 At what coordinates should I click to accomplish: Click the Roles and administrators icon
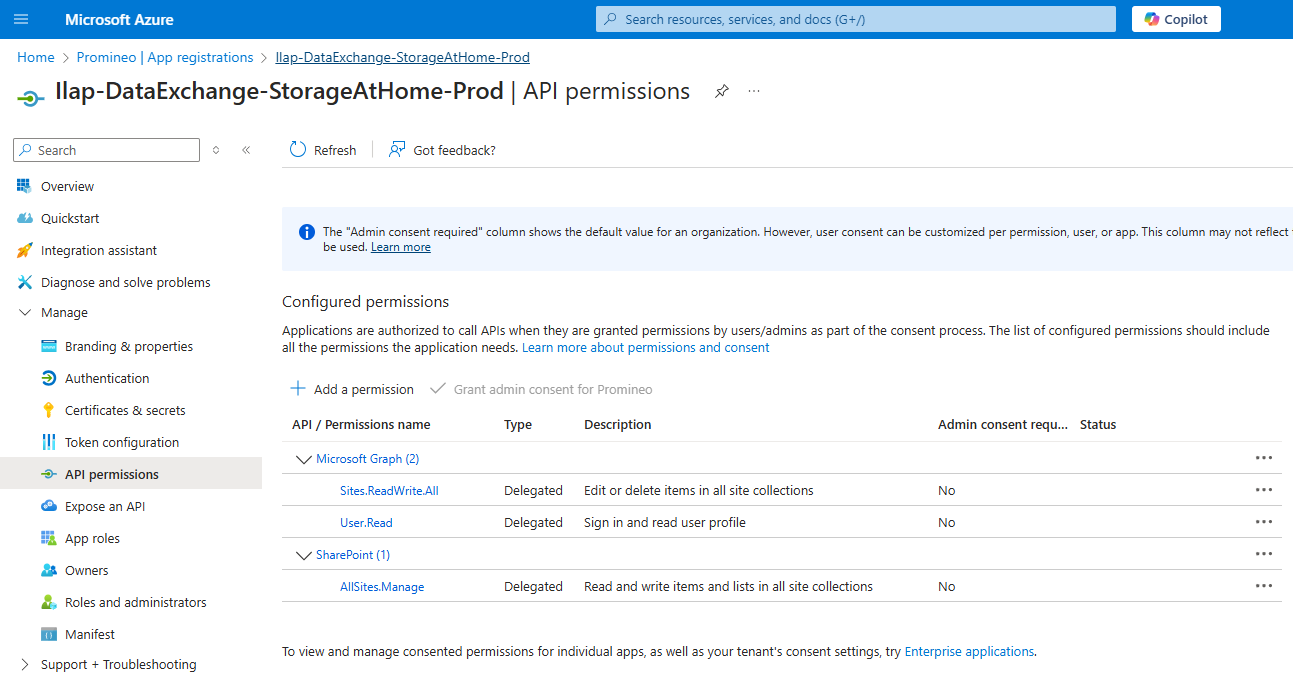(x=48, y=602)
